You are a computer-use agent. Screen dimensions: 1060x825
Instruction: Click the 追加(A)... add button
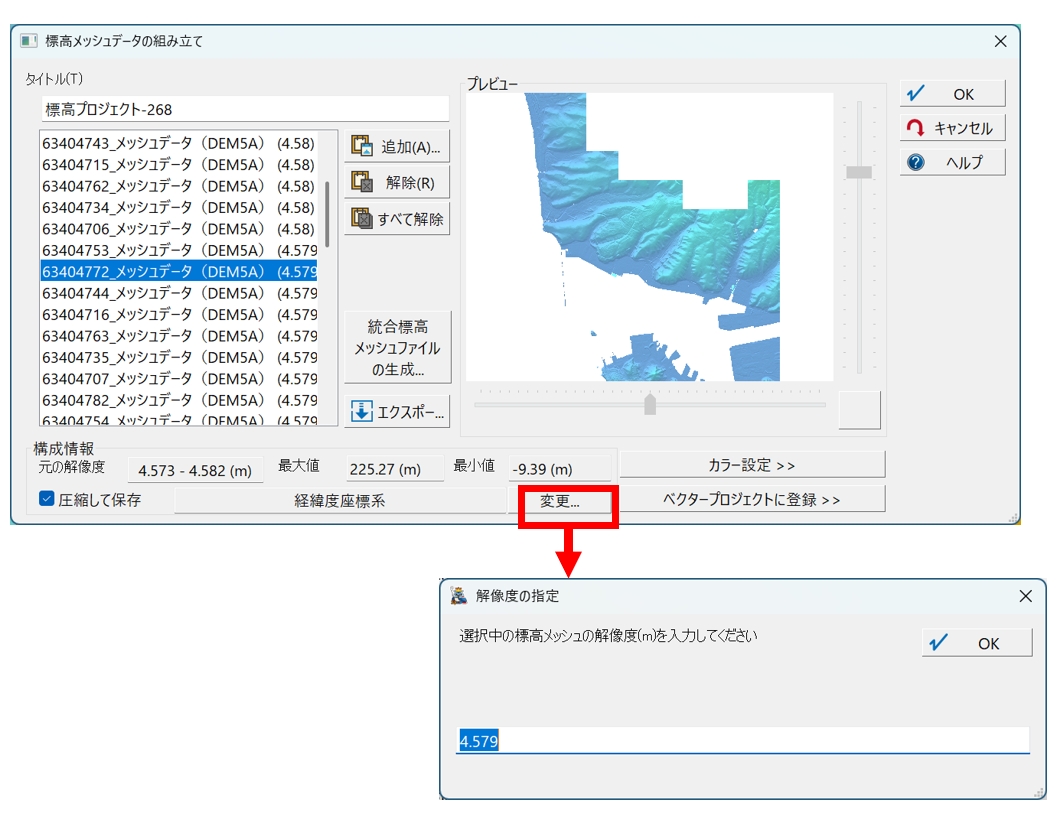(397, 146)
